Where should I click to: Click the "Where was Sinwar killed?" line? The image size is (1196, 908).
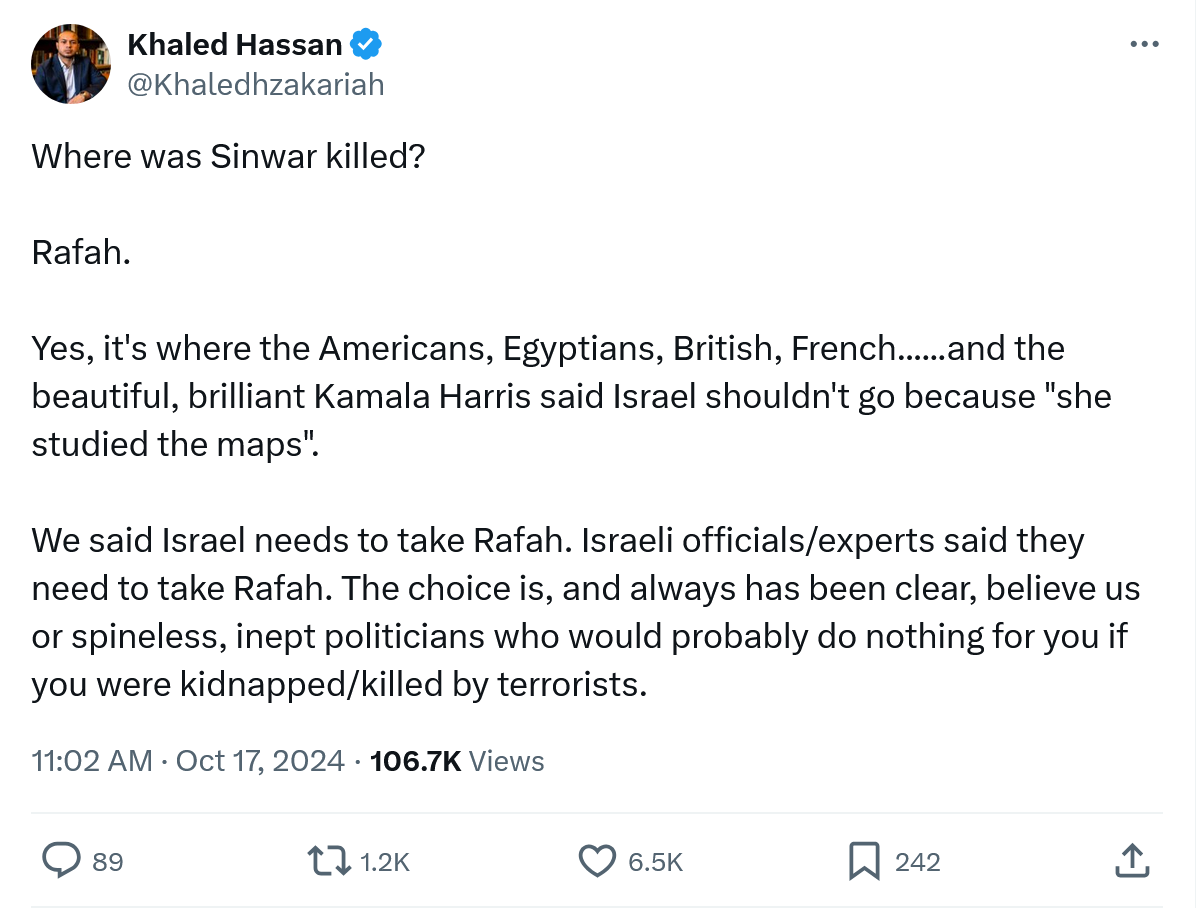(x=229, y=157)
